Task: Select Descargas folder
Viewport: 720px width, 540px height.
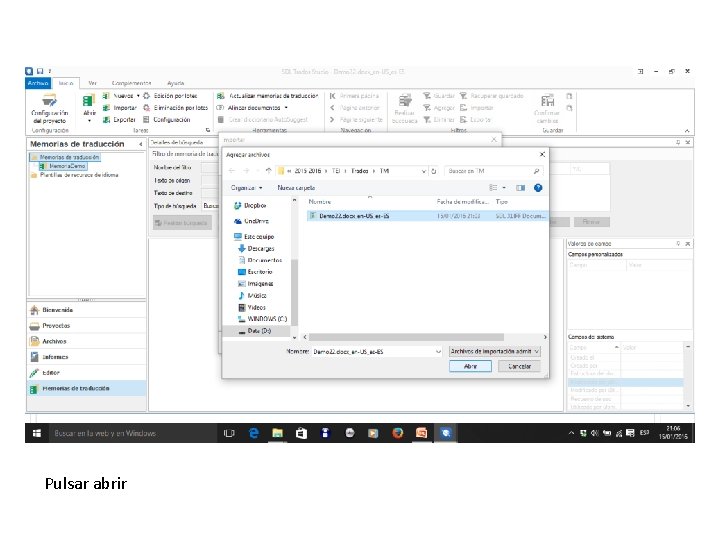Action: tap(256, 248)
